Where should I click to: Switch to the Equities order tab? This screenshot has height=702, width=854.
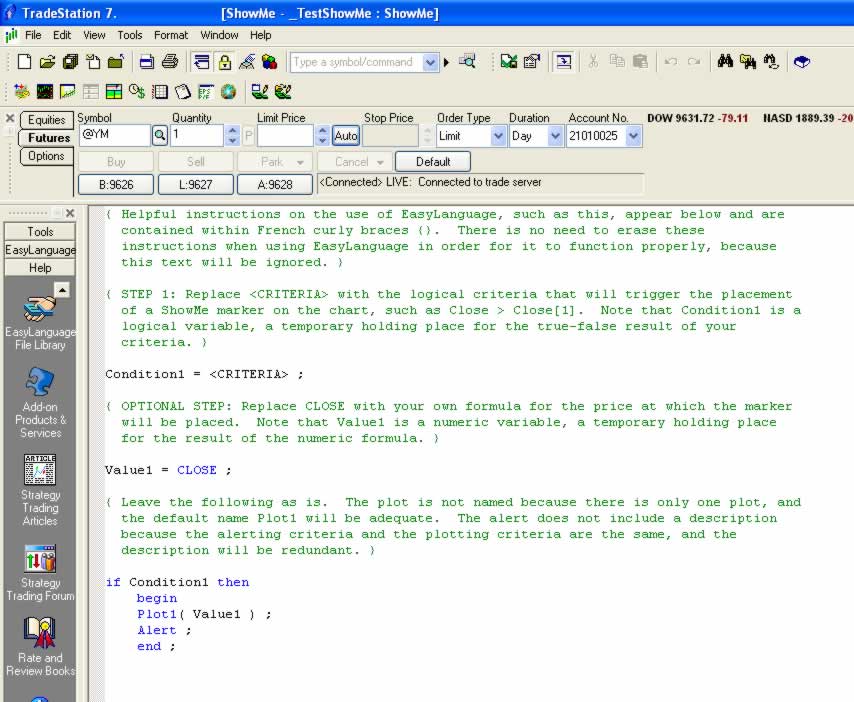(47, 120)
